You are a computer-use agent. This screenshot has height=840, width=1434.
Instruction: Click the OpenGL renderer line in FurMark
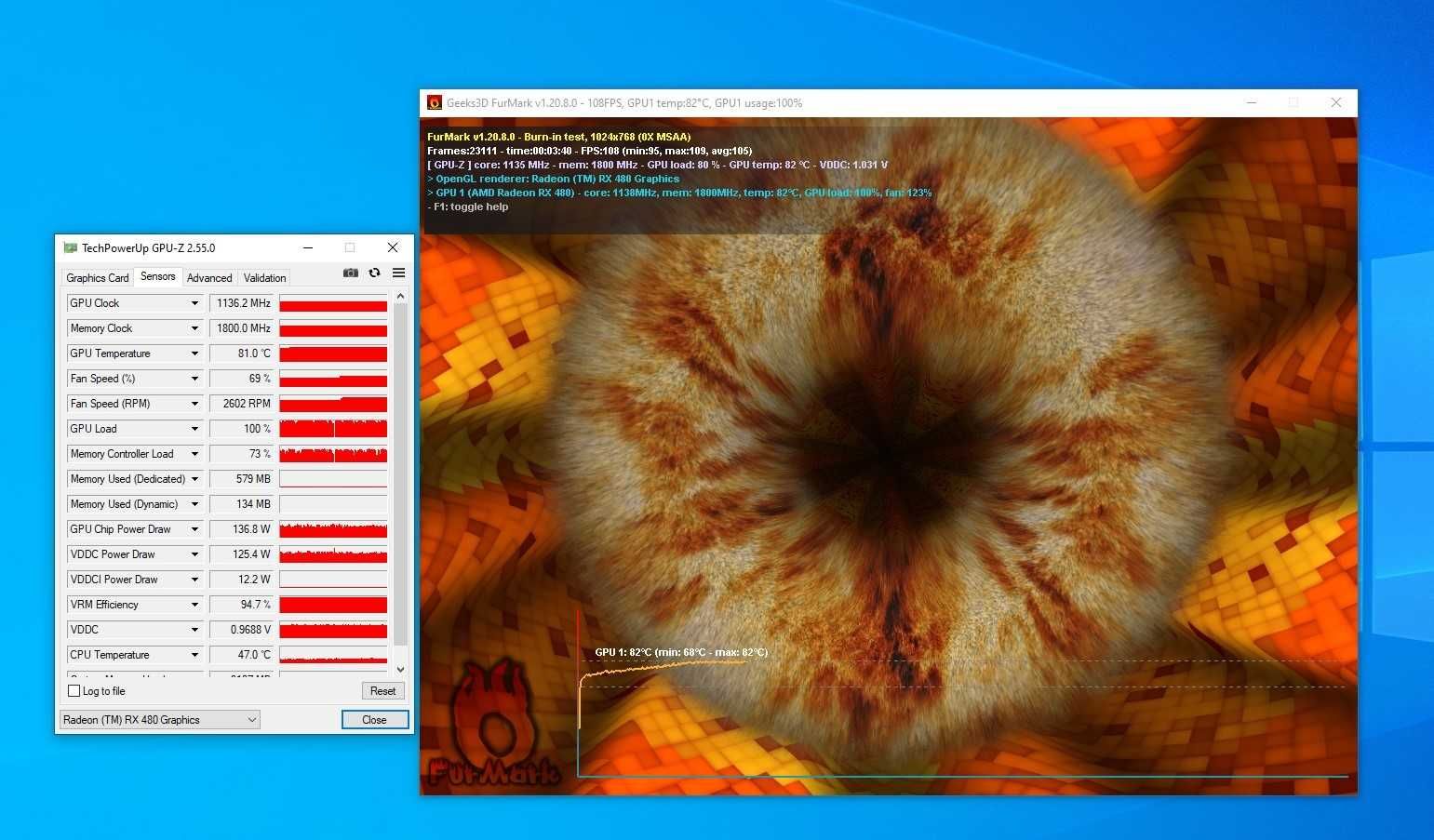[x=554, y=179]
